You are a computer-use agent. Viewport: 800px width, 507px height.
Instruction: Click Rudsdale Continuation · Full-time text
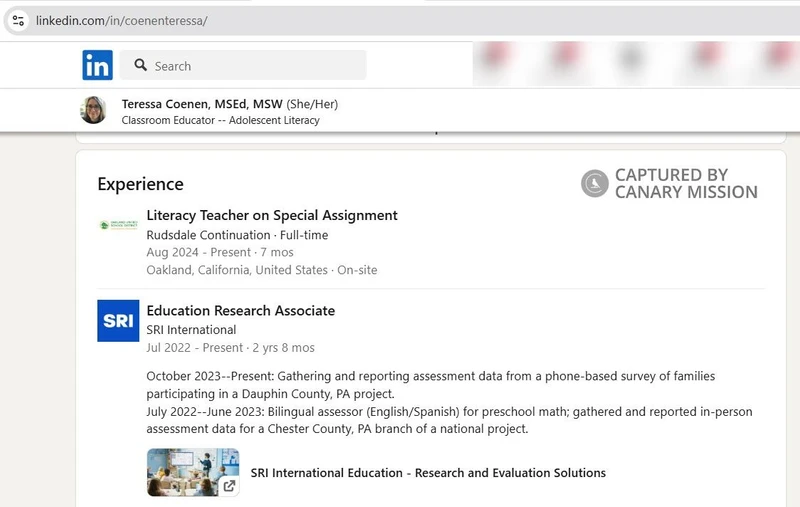[x=237, y=235]
